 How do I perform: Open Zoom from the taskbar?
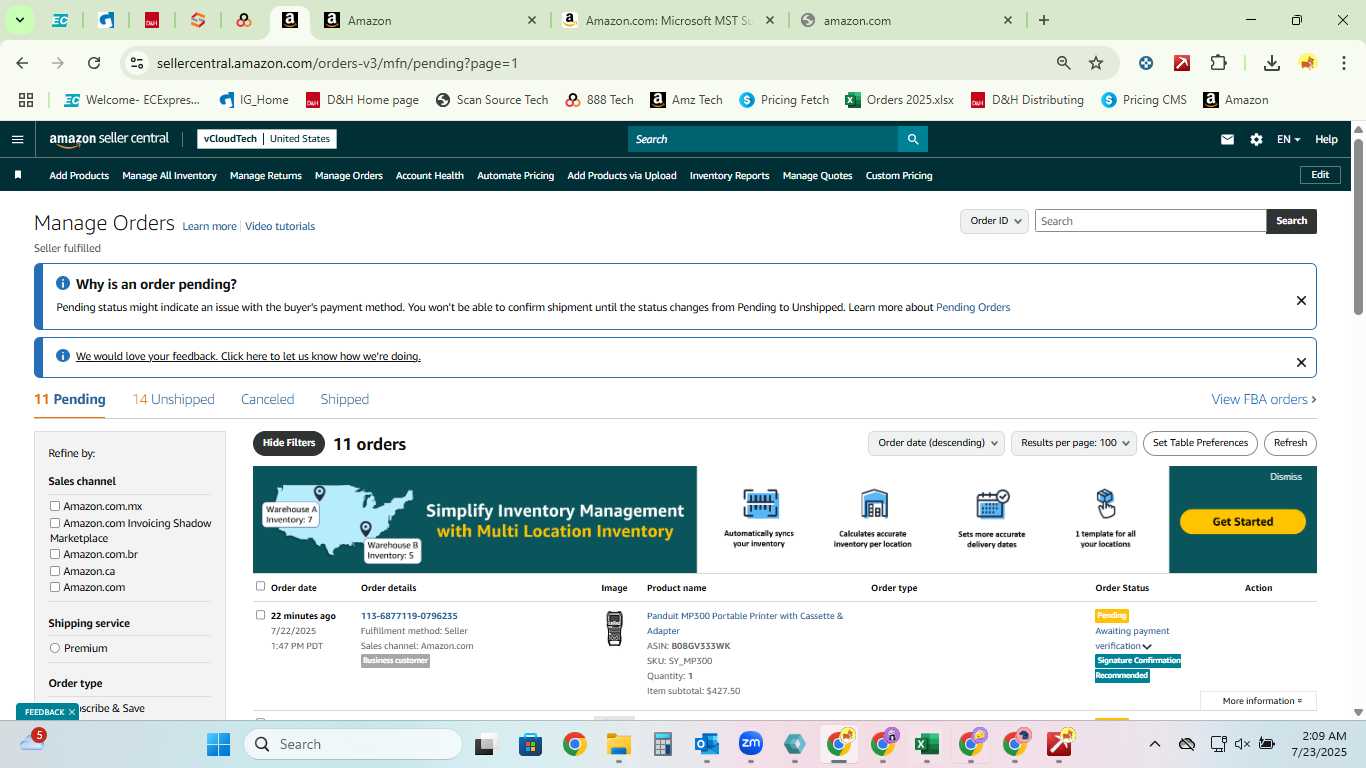pyautogui.click(x=751, y=744)
